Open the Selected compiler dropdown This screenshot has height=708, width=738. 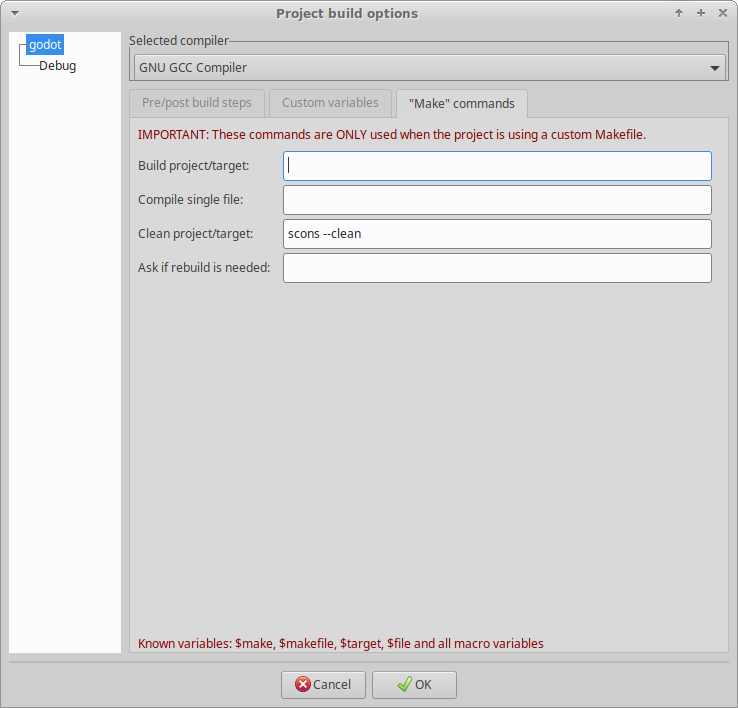pos(428,67)
